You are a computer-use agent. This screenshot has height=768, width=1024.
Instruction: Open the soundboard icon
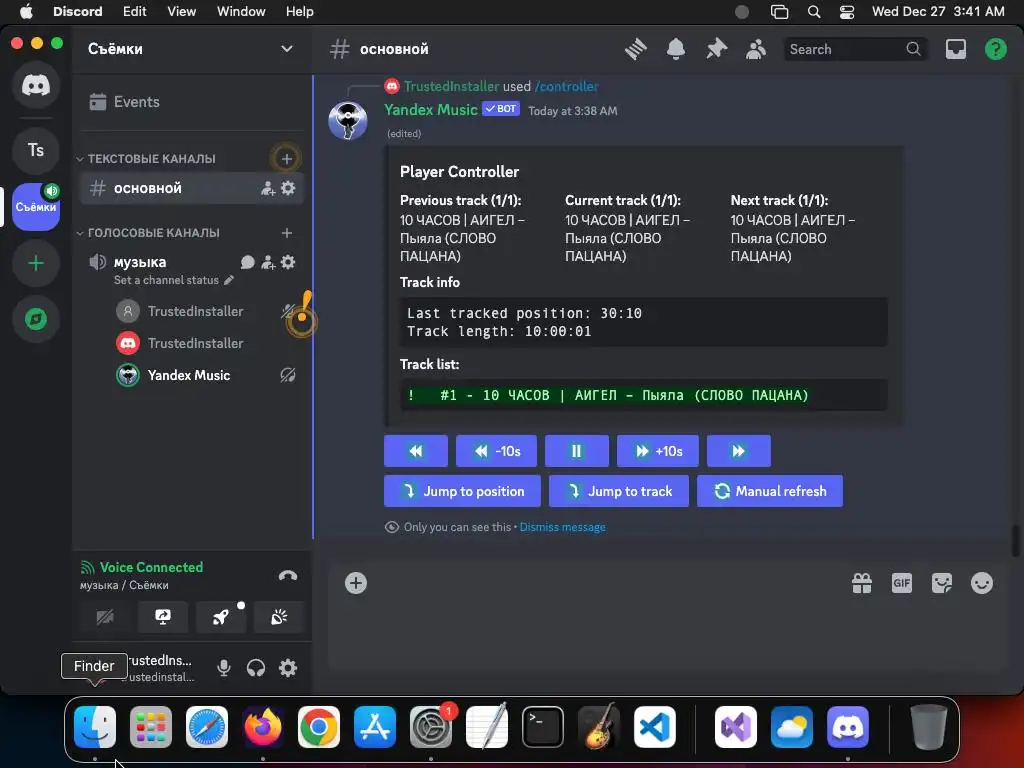pyautogui.click(x=279, y=617)
